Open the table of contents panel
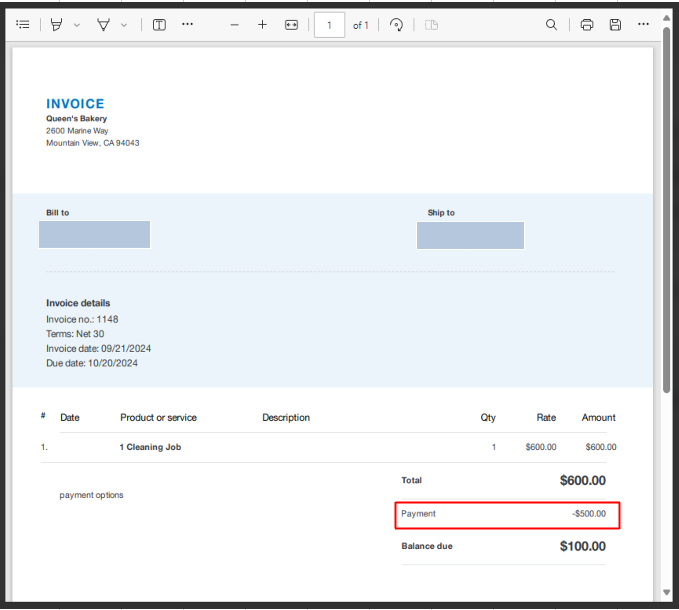 coord(23,25)
